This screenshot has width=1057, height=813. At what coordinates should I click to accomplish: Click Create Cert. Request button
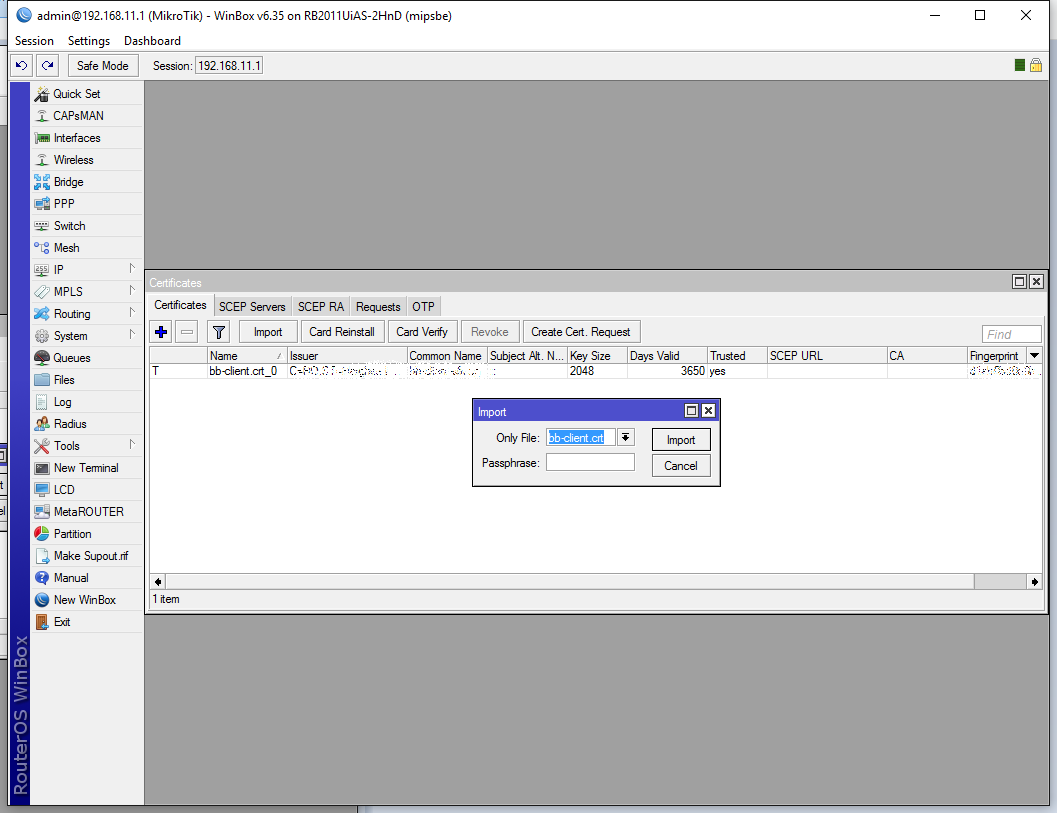(x=580, y=332)
